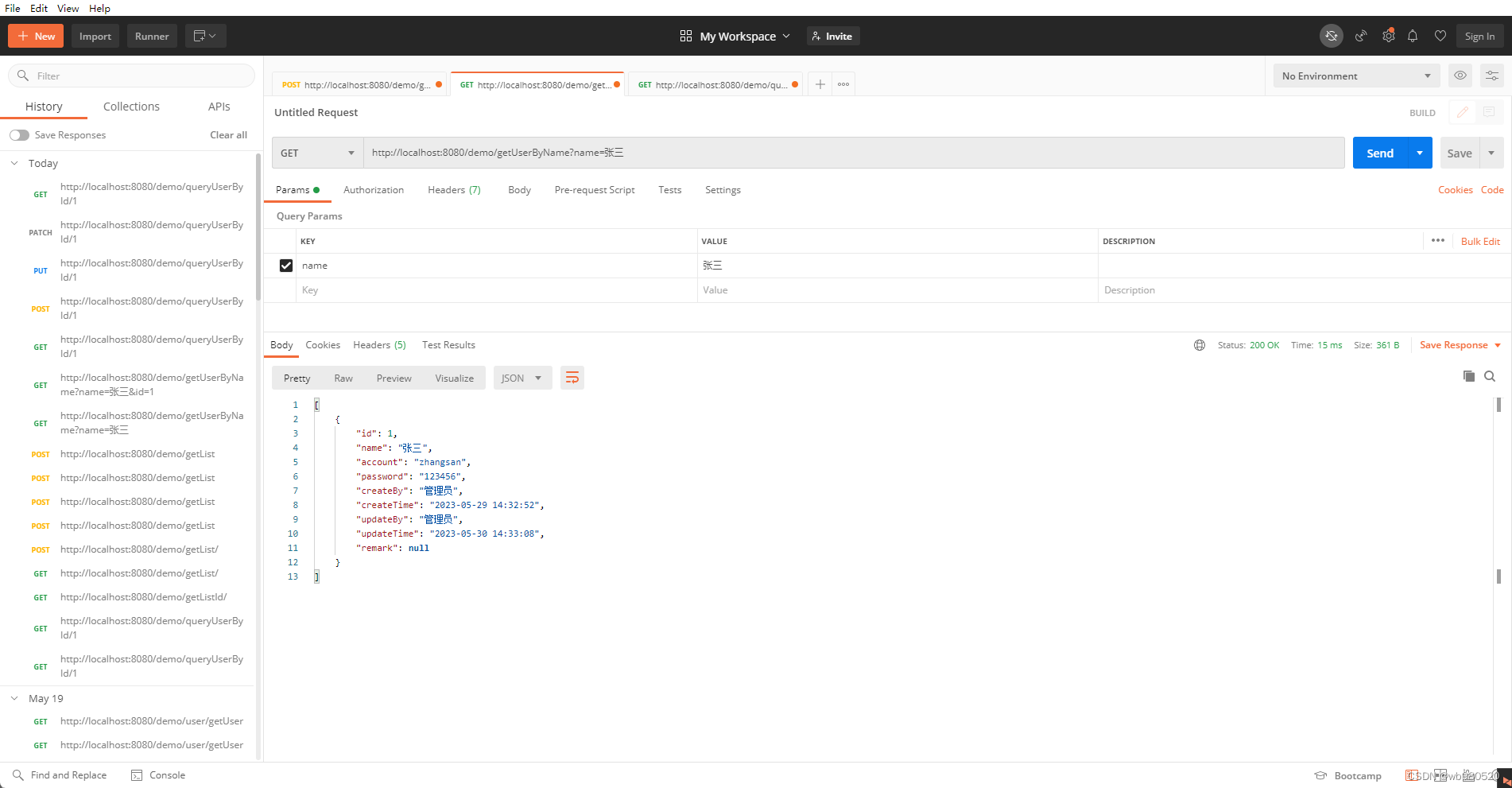Image resolution: width=1512 pixels, height=788 pixels.
Task: Switch to the APIs tab
Action: tap(219, 107)
